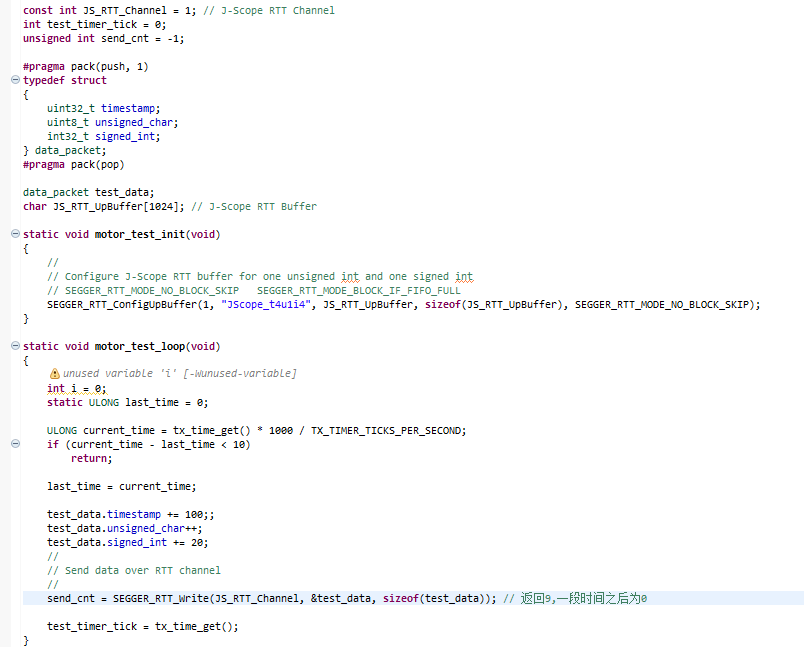Click the TX_TIMER_TICKS_PER_SECOND macro
Image resolution: width=804 pixels, height=647 pixels.
coord(389,430)
